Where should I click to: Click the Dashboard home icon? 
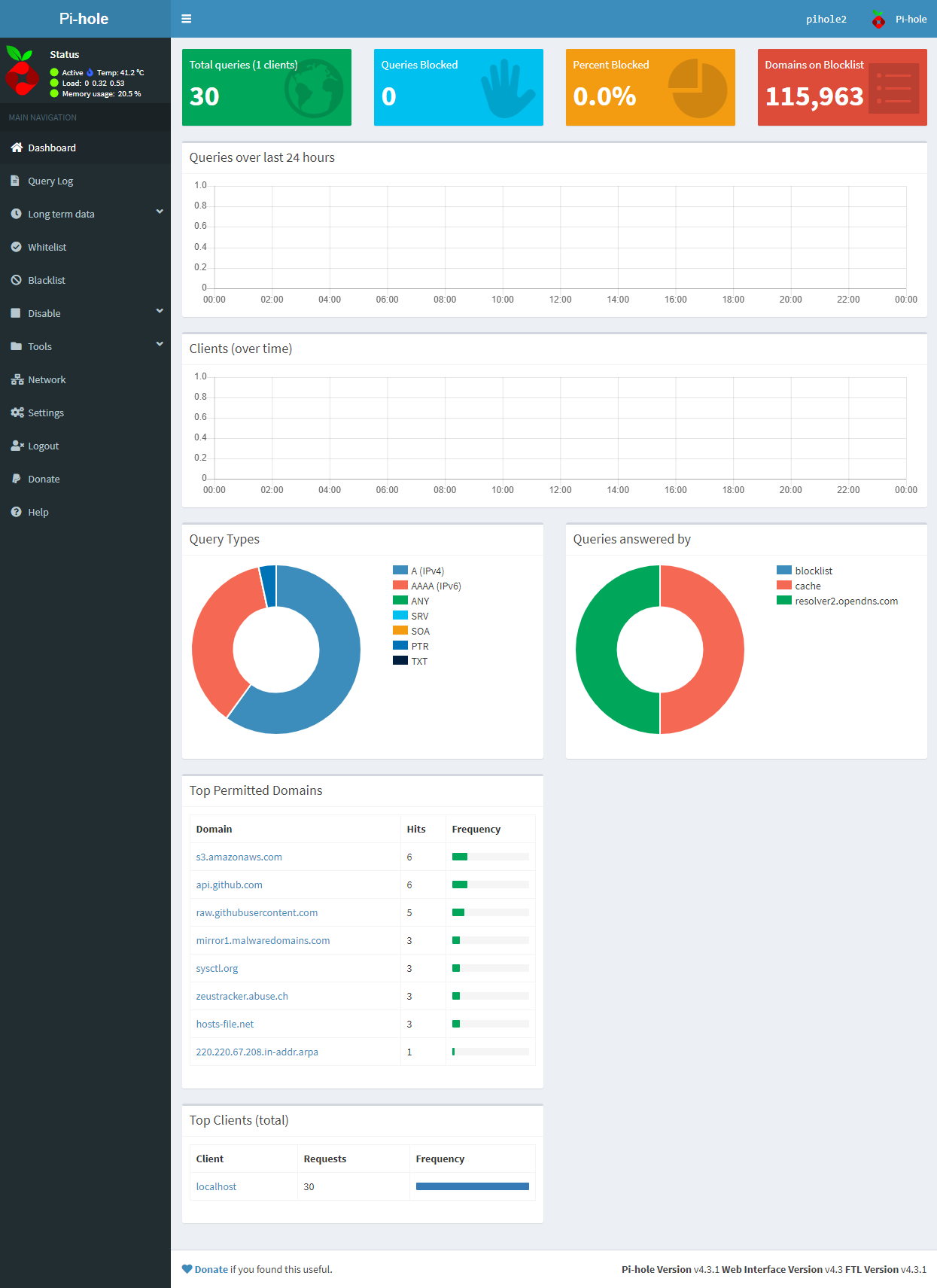pyautogui.click(x=17, y=148)
